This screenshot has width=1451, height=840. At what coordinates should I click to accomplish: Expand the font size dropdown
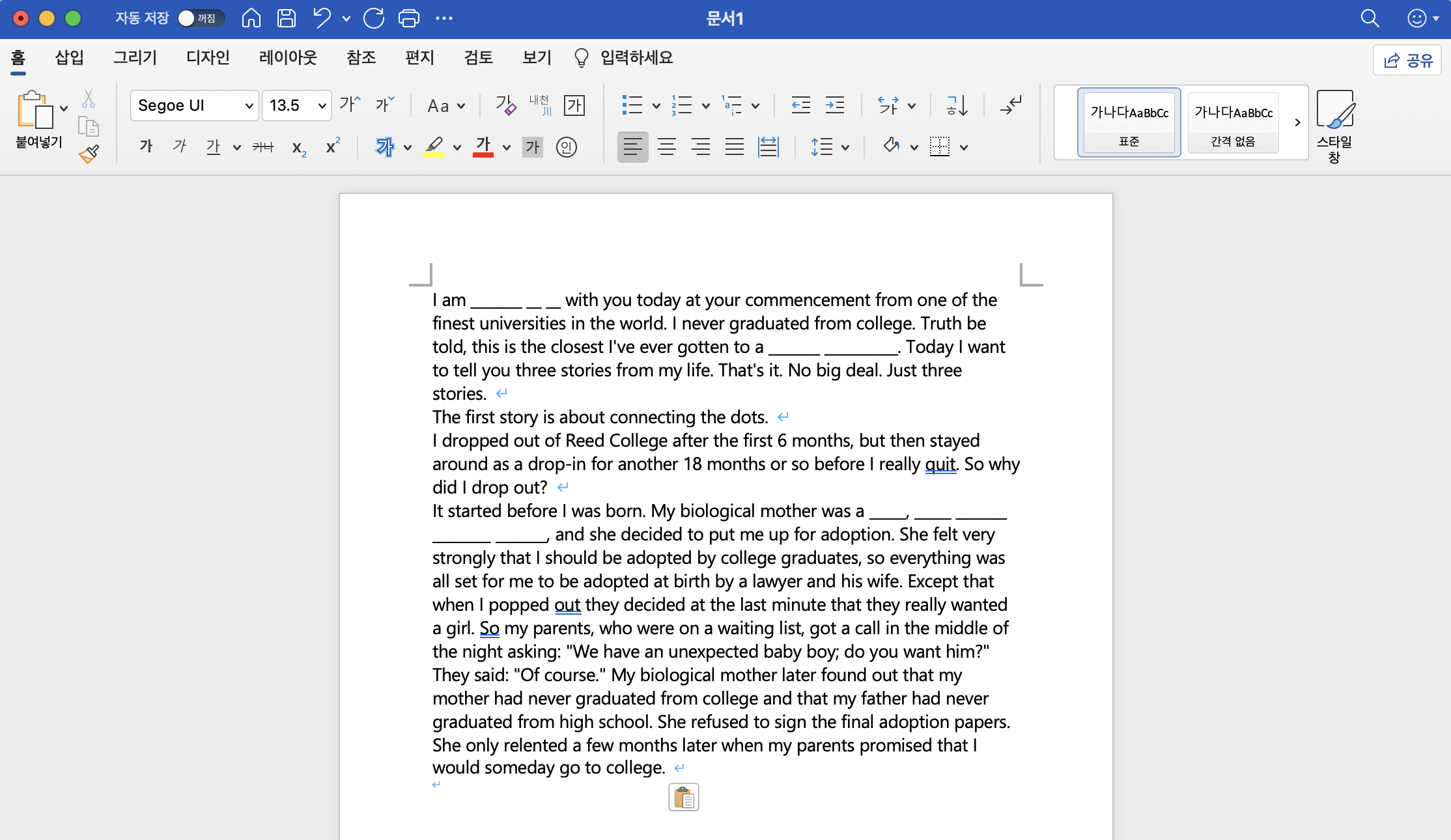coord(322,105)
